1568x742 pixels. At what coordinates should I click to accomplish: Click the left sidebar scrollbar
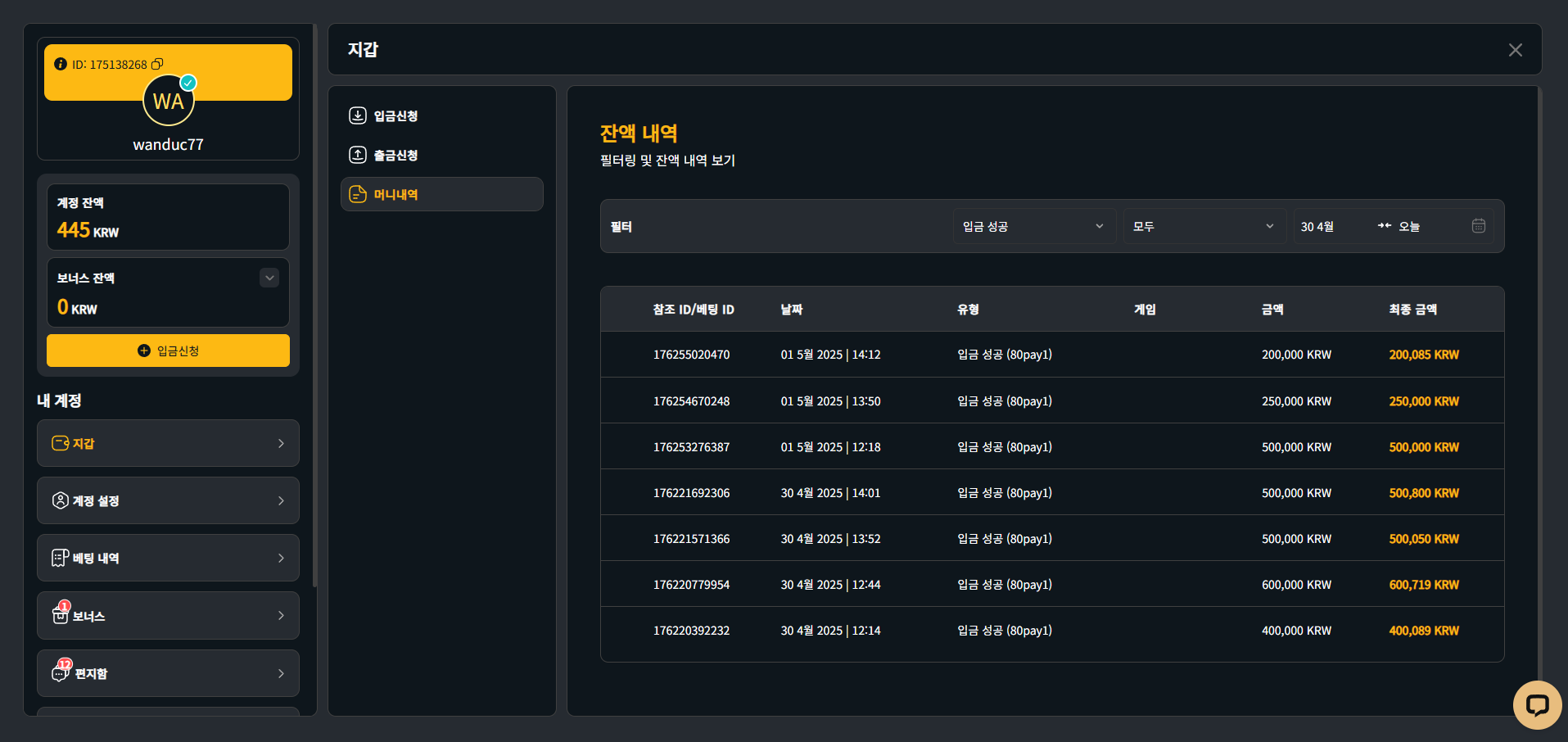314,305
